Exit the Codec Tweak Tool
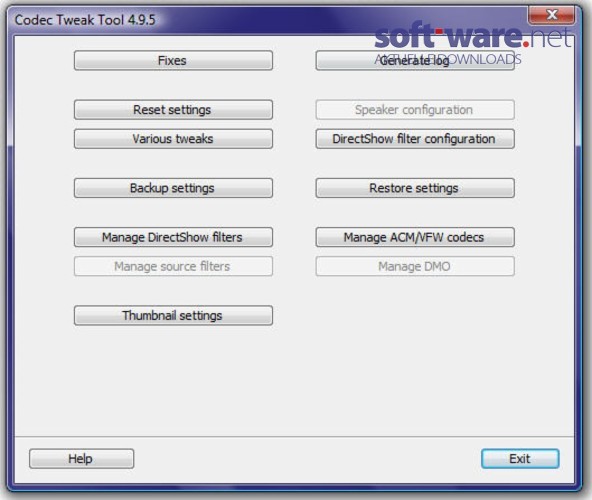 (520, 458)
